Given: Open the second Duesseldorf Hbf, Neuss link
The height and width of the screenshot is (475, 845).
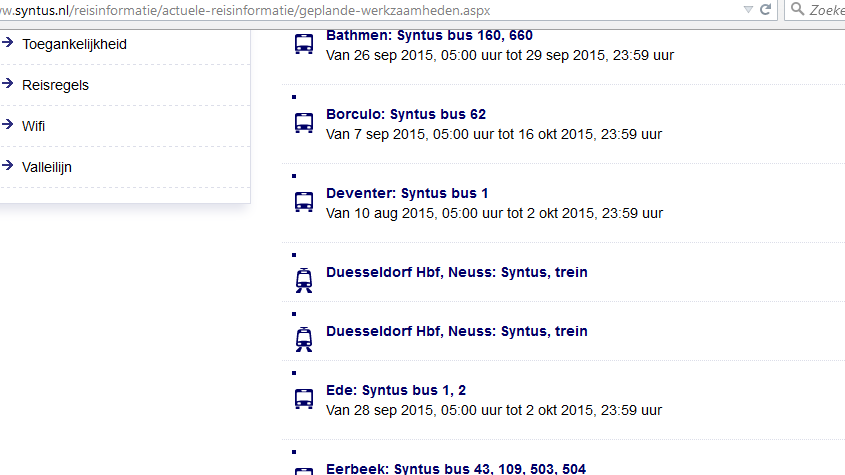Looking at the screenshot, I should tap(456, 331).
